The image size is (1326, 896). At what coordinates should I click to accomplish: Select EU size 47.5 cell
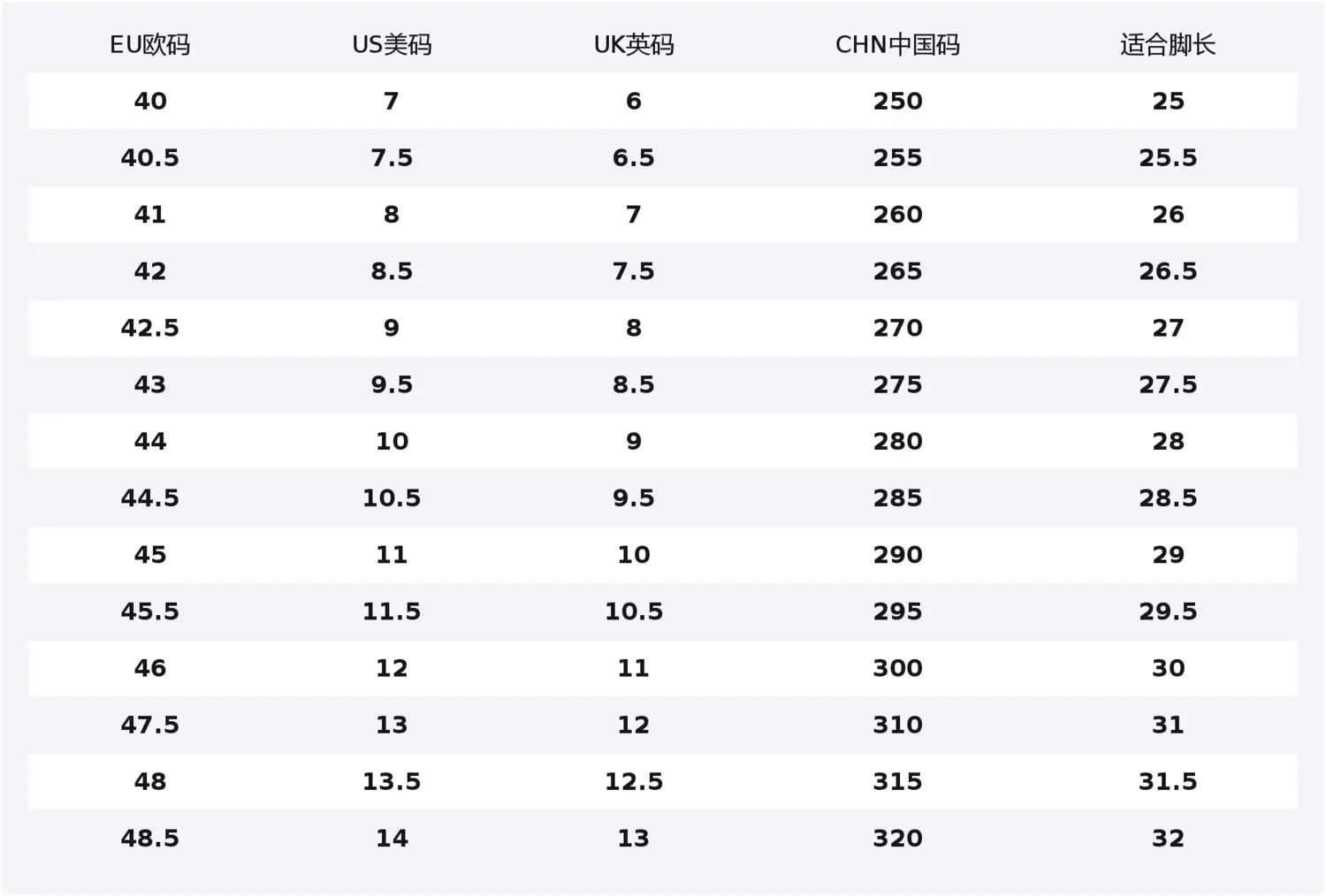click(150, 725)
